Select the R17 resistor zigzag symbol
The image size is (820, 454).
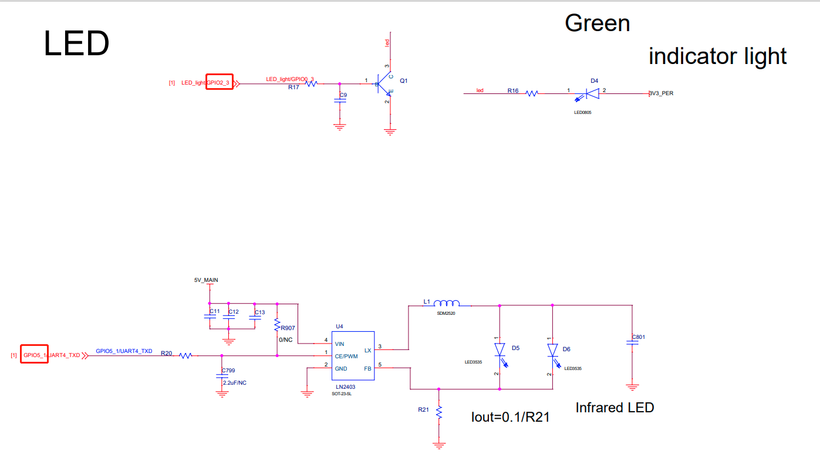pos(311,84)
